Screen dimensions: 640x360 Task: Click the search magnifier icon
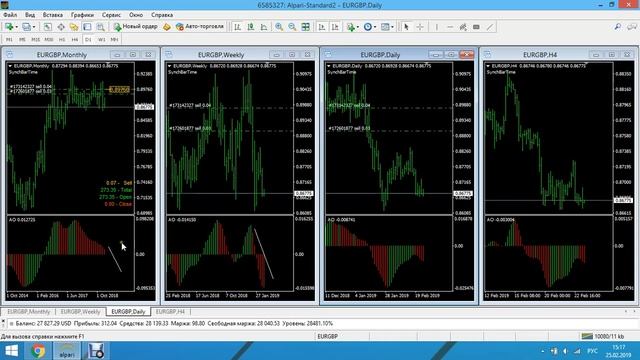click(618, 27)
